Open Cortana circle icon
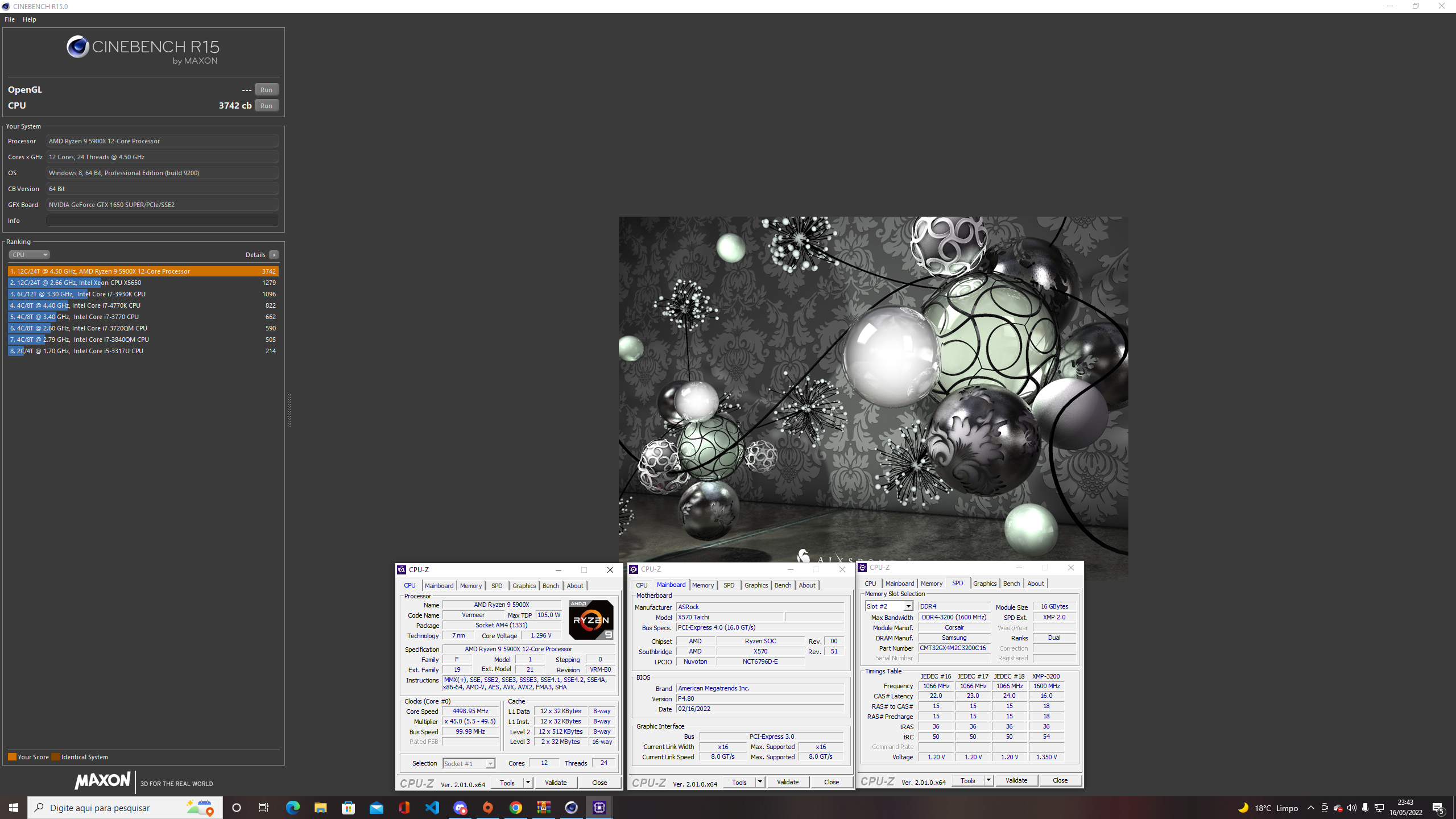Viewport: 1456px width, 819px height. (237, 808)
